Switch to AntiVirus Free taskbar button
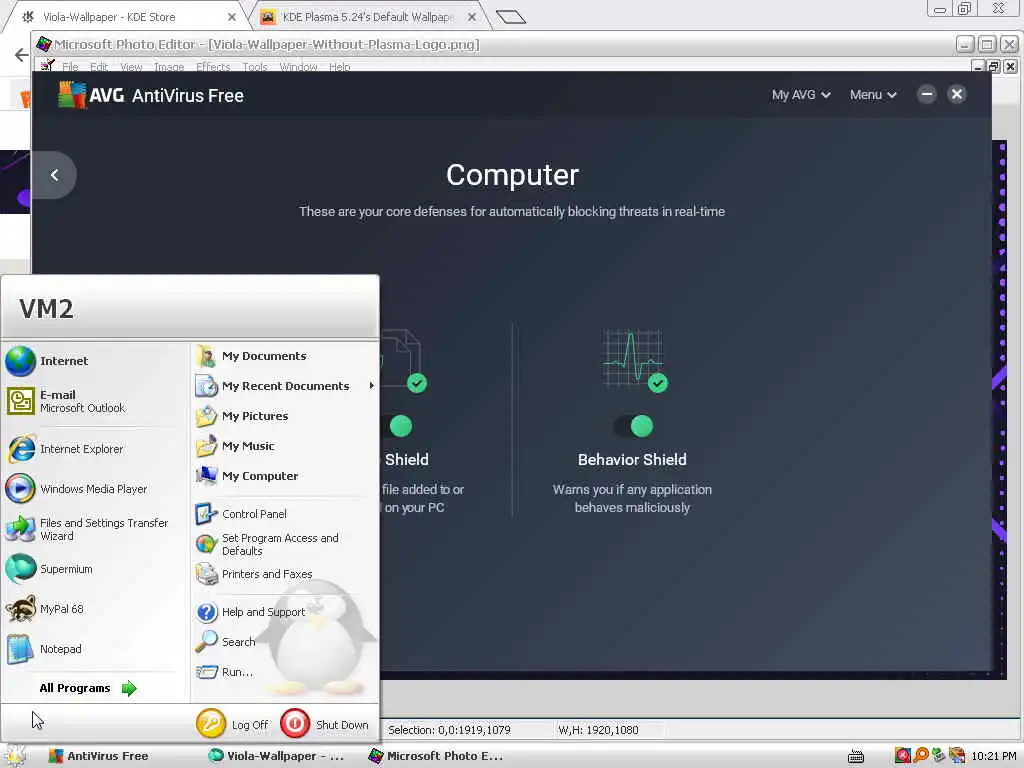The width and height of the screenshot is (1024, 768). (98, 756)
